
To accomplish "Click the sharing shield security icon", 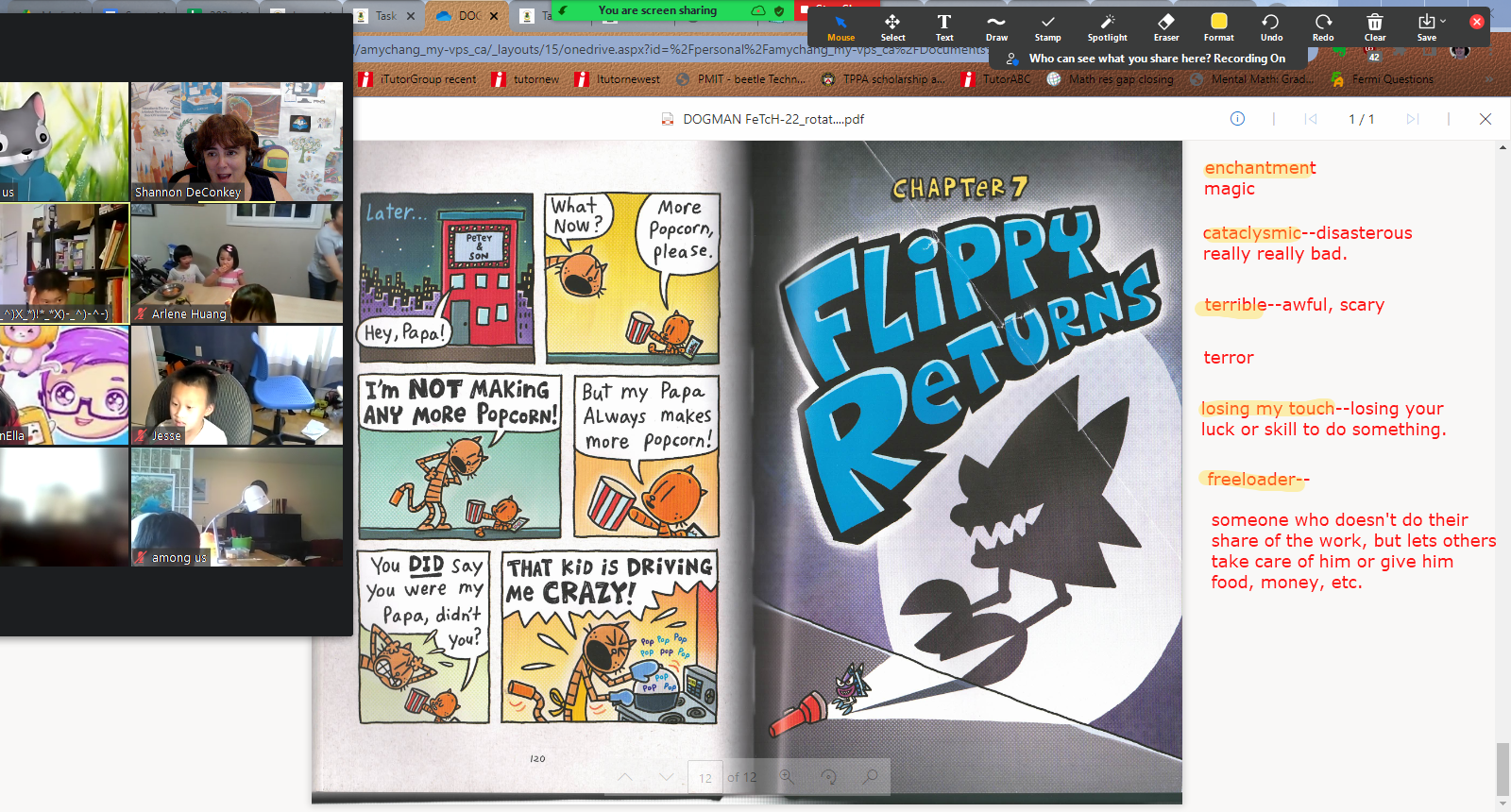I will (x=779, y=10).
